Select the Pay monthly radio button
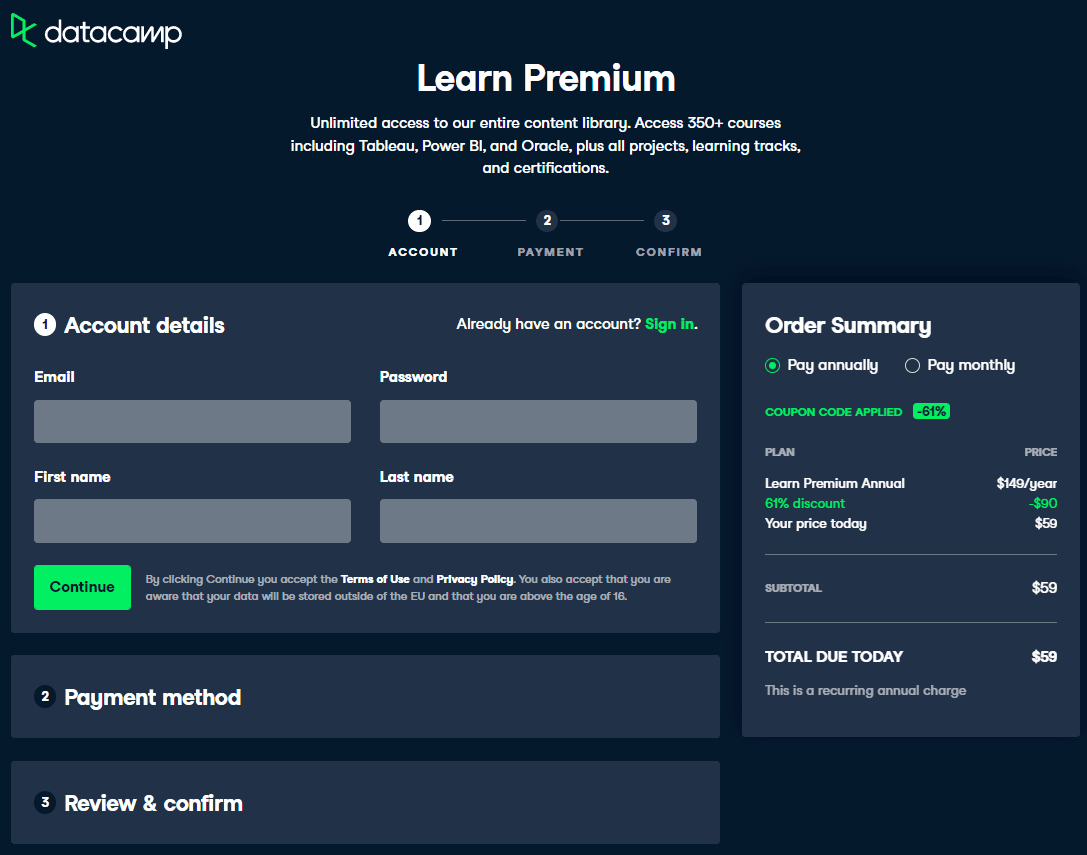 (911, 366)
